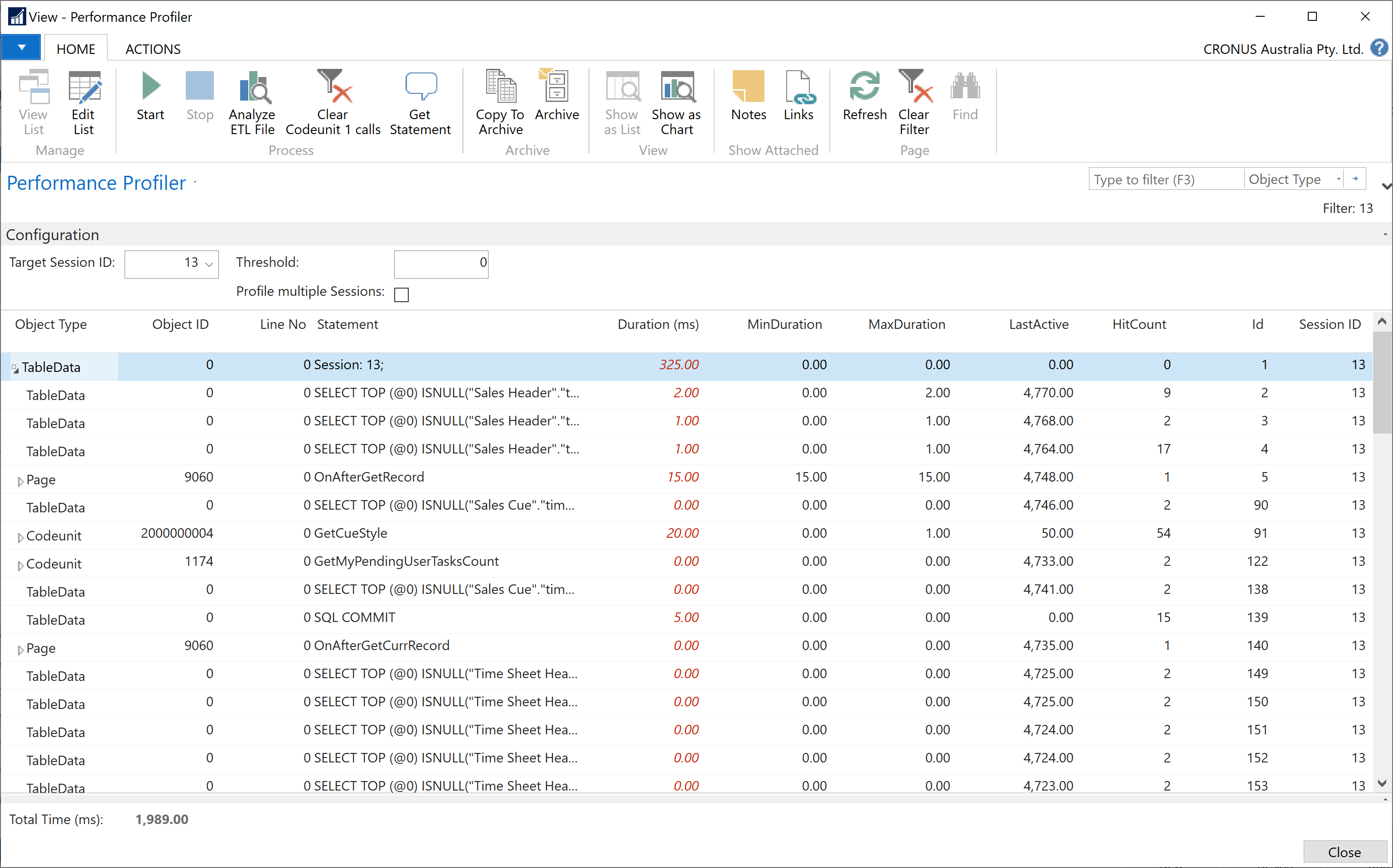The width and height of the screenshot is (1393, 868).
Task: Expand the Codeunit 2000000004 GetCueStyle row
Action: [x=18, y=533]
